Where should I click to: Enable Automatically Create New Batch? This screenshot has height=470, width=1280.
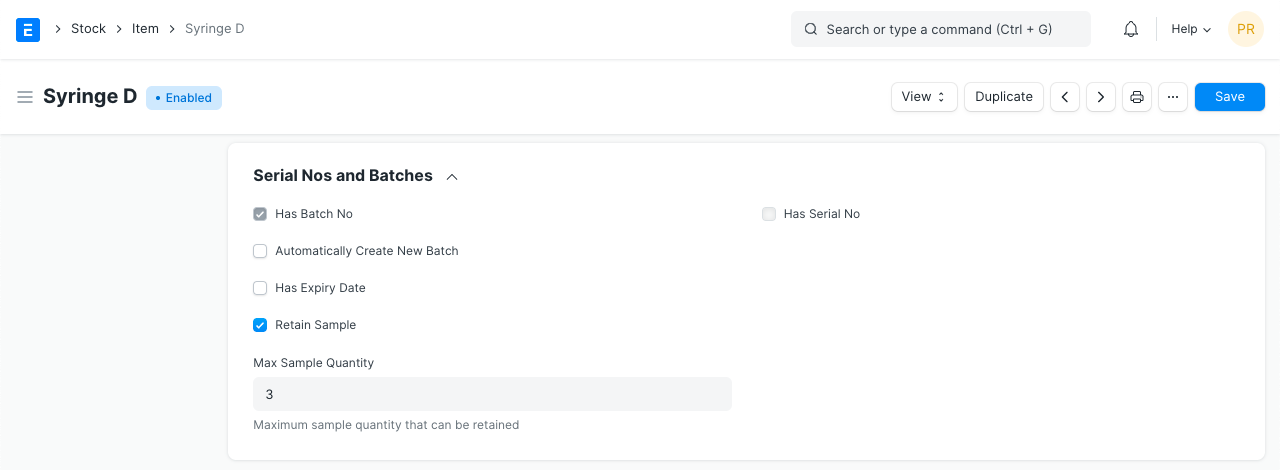[x=260, y=251]
